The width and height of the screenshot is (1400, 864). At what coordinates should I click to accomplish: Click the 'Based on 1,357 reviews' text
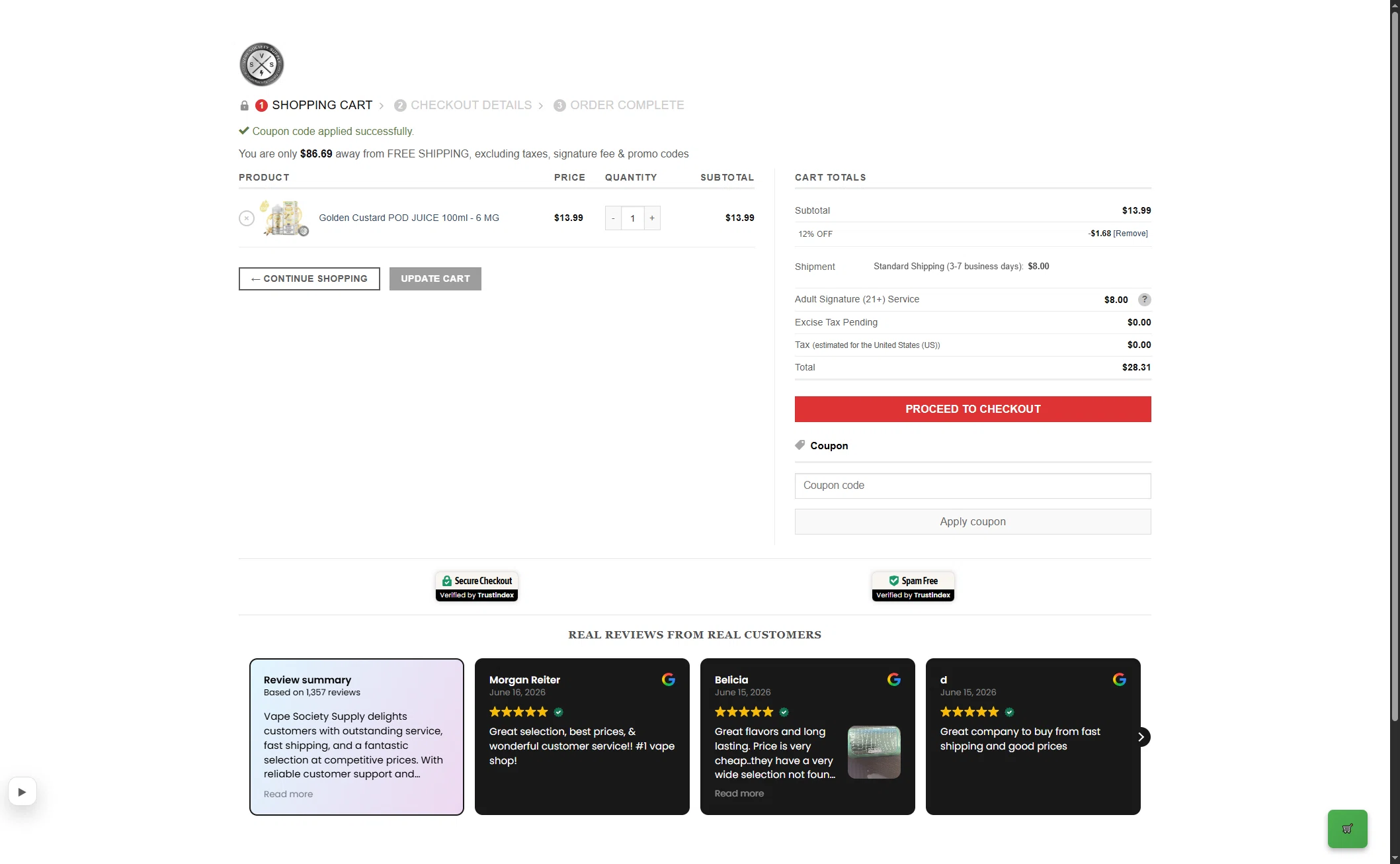[x=312, y=693]
